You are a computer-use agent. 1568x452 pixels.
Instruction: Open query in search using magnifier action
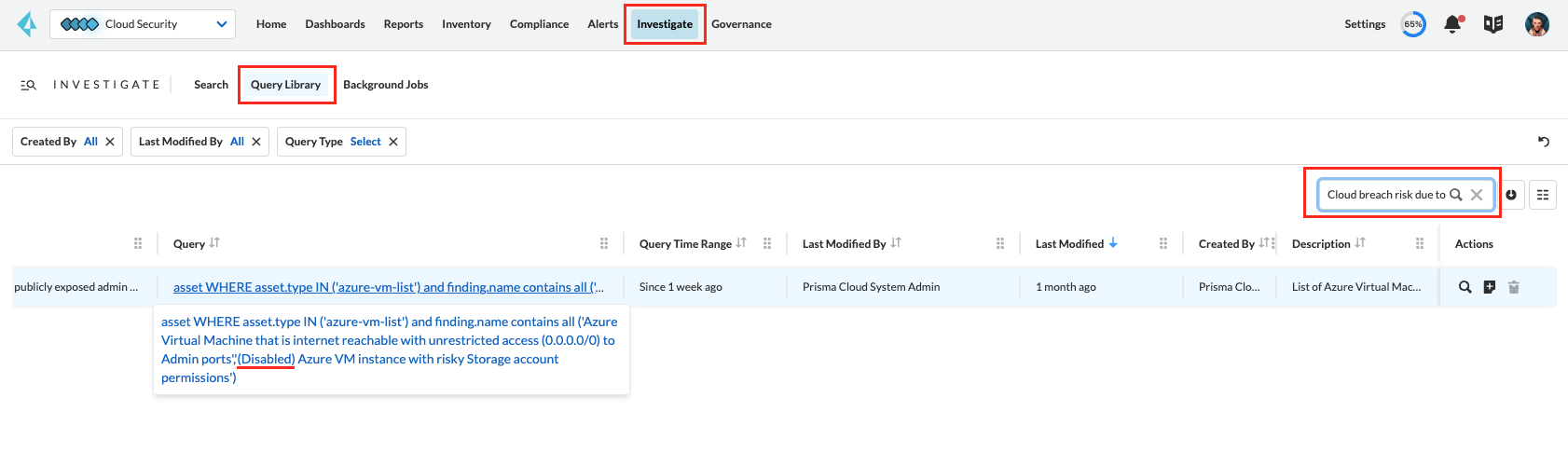[1465, 287]
